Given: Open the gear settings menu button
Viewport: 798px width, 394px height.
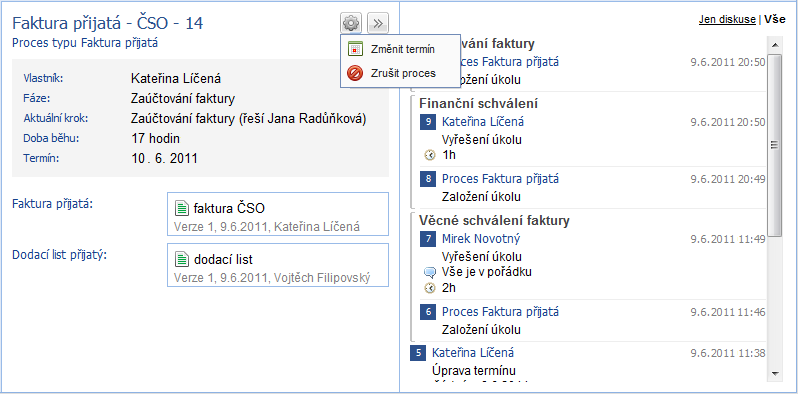Looking at the screenshot, I should [x=351, y=23].
